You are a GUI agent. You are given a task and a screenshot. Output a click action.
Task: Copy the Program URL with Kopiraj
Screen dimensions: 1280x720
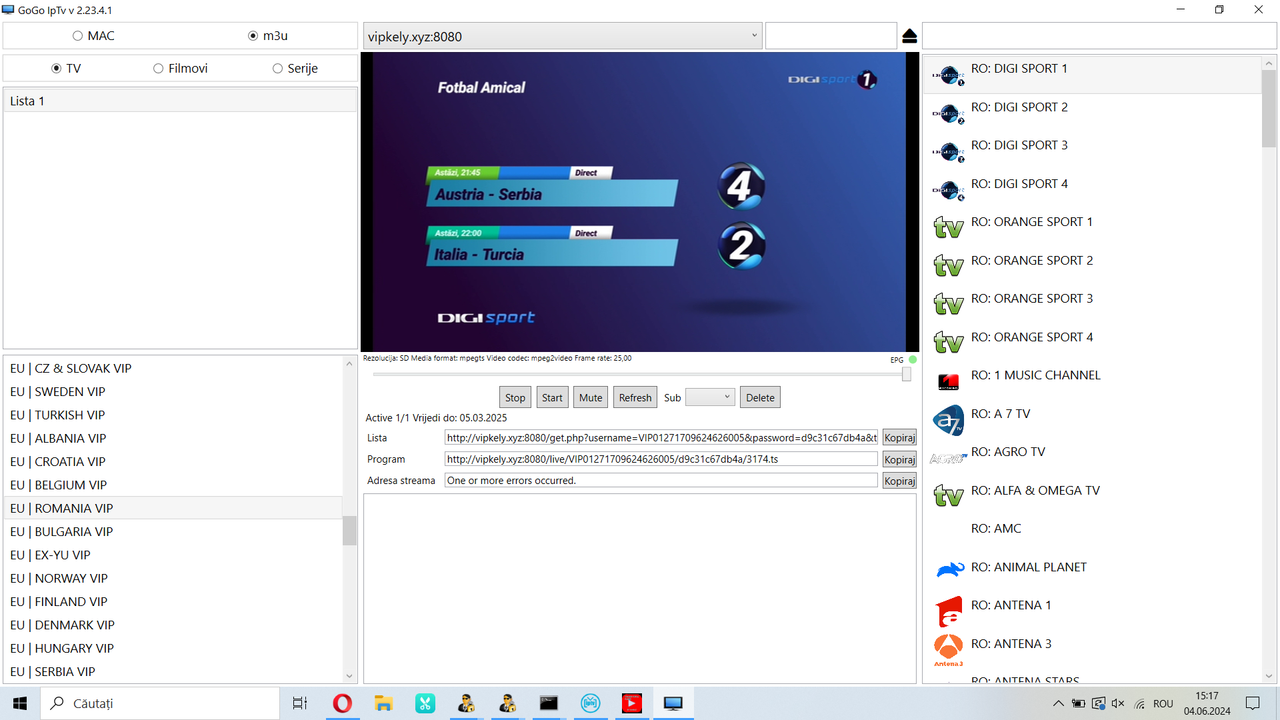[x=899, y=459]
